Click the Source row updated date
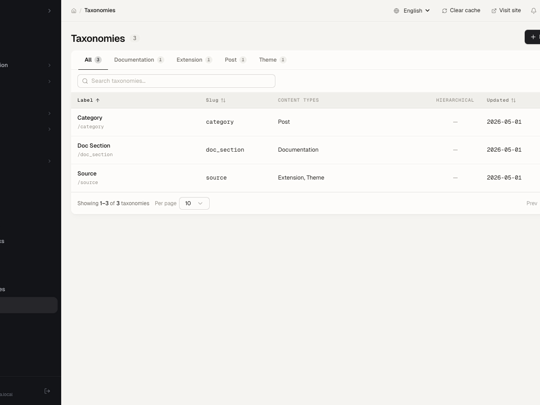This screenshot has height=405, width=540. click(x=504, y=178)
